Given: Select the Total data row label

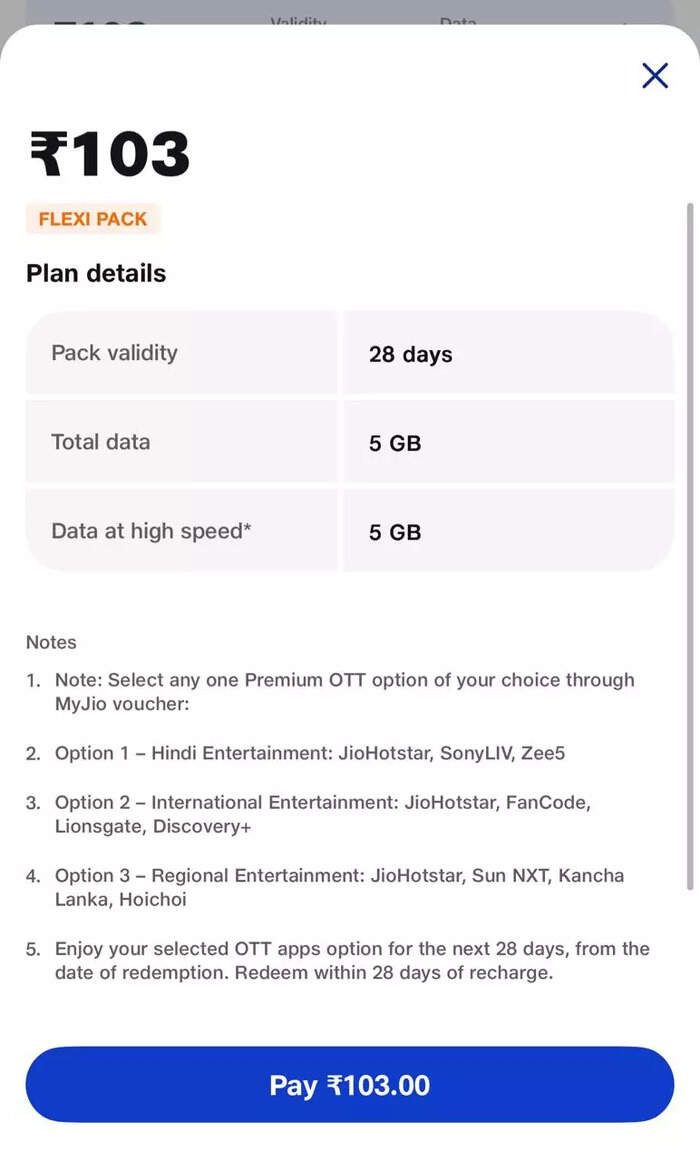Looking at the screenshot, I should click(100, 442).
